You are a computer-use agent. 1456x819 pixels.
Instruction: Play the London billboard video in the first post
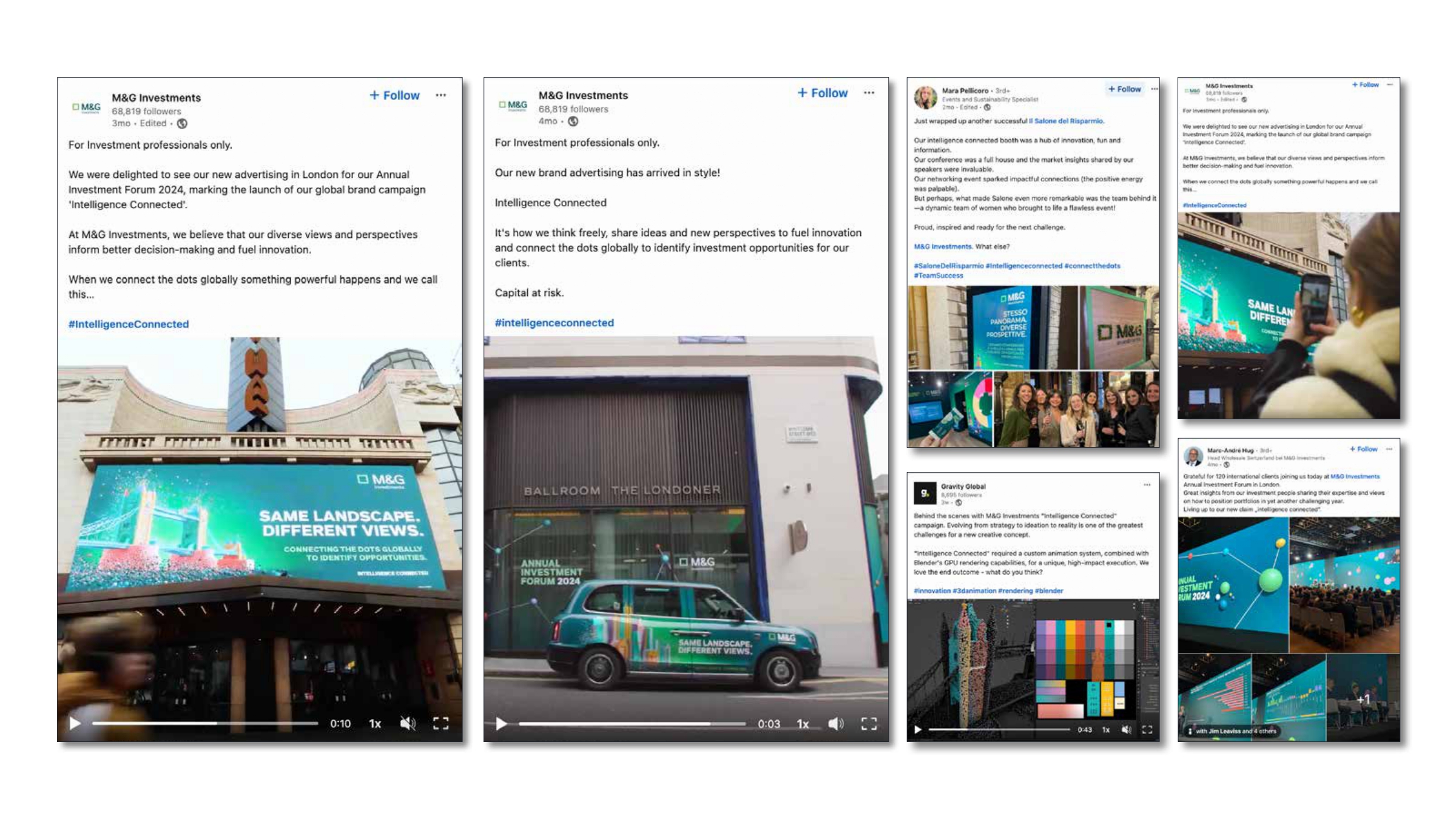click(75, 723)
